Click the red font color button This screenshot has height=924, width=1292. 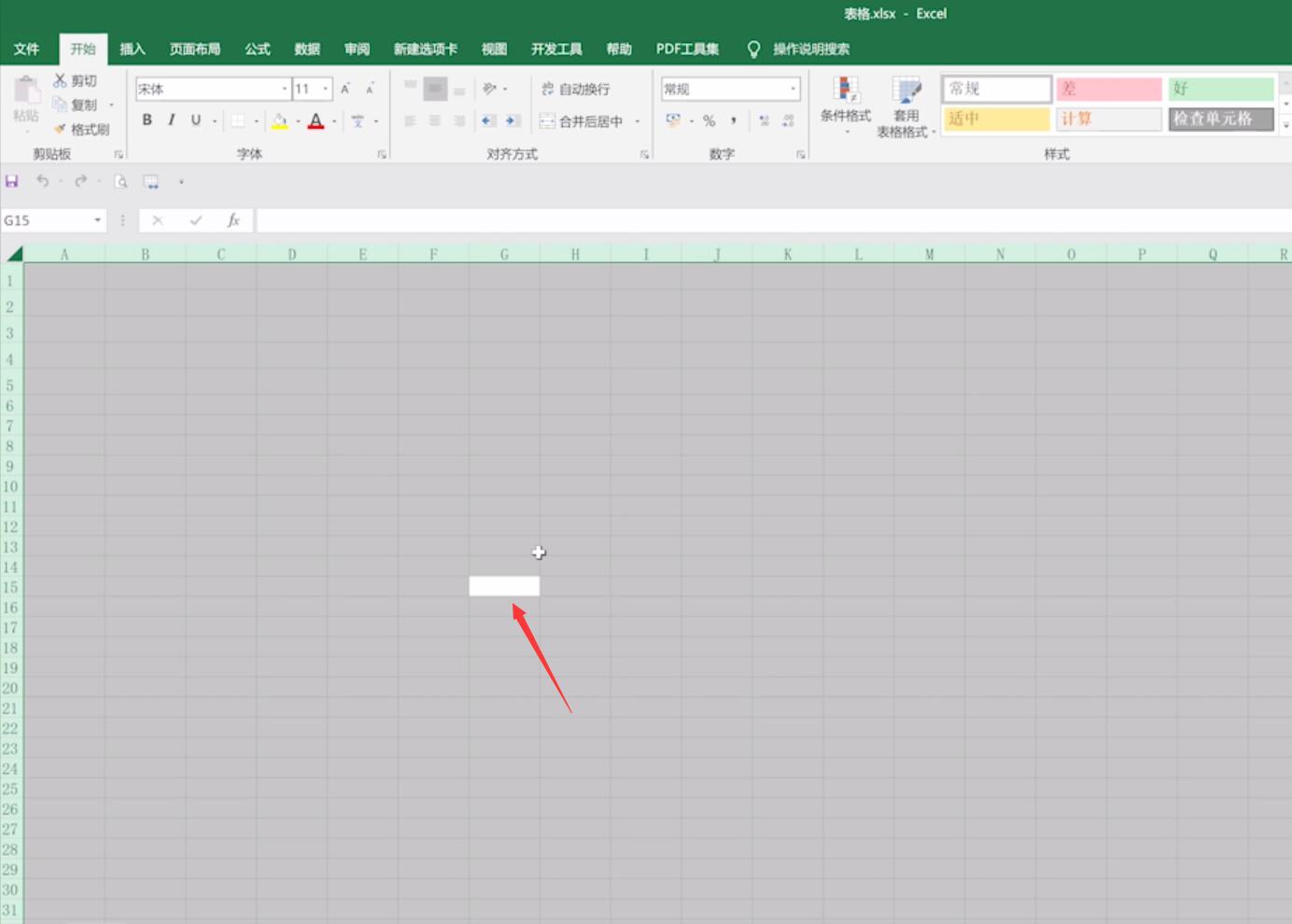click(316, 120)
